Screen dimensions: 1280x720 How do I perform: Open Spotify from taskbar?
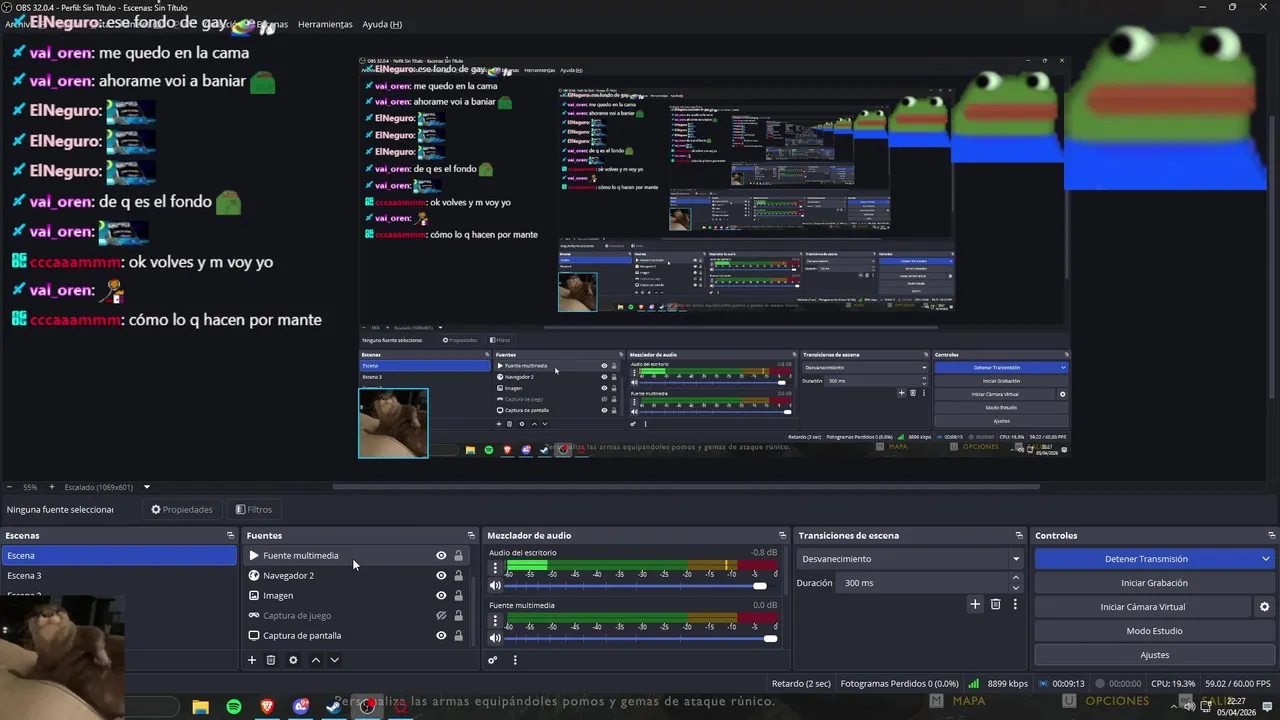(234, 707)
